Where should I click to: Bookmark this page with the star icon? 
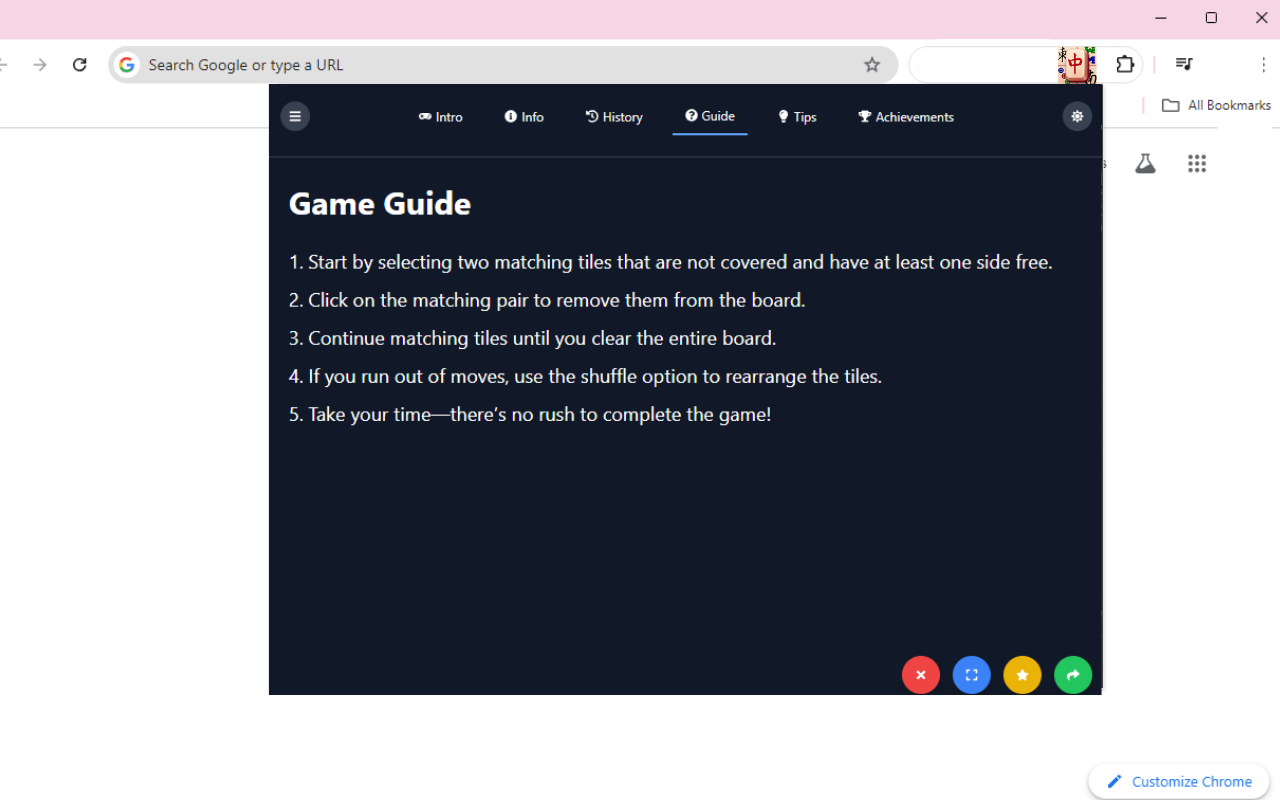point(872,65)
